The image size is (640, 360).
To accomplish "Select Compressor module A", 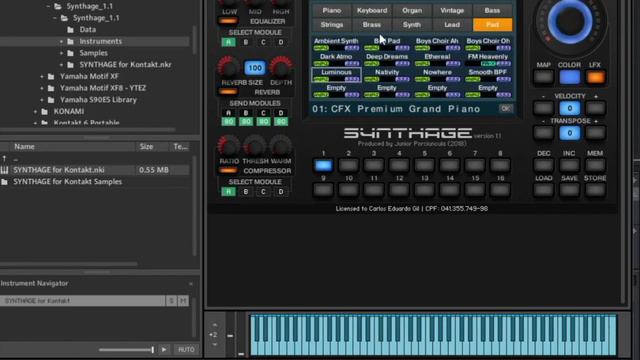I will 228,191.
